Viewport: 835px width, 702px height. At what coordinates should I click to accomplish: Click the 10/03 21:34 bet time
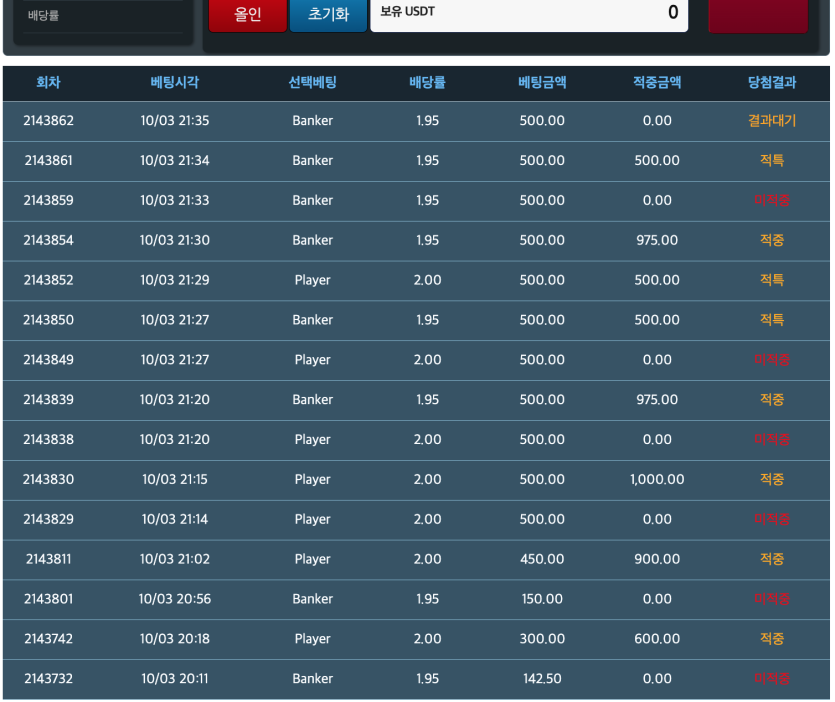(175, 161)
